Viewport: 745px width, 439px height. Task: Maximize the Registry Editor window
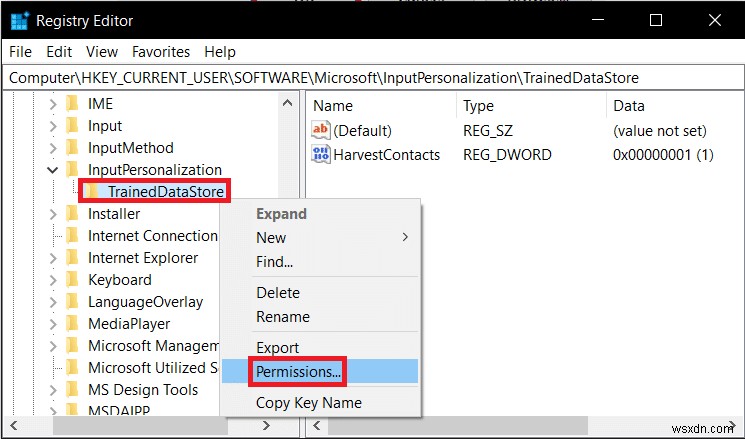click(656, 20)
